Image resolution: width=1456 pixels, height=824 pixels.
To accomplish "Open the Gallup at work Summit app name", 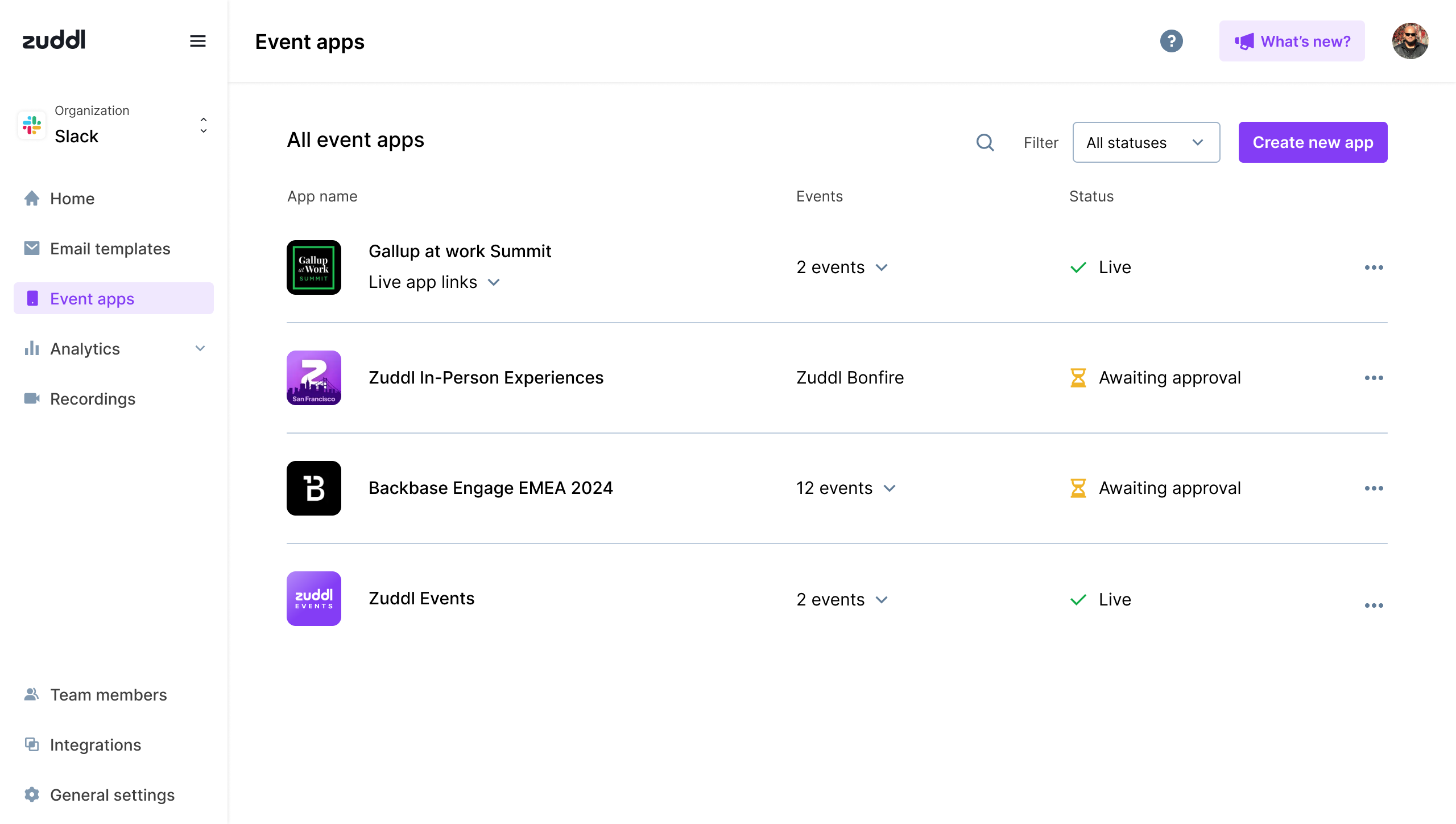I will click(x=460, y=251).
